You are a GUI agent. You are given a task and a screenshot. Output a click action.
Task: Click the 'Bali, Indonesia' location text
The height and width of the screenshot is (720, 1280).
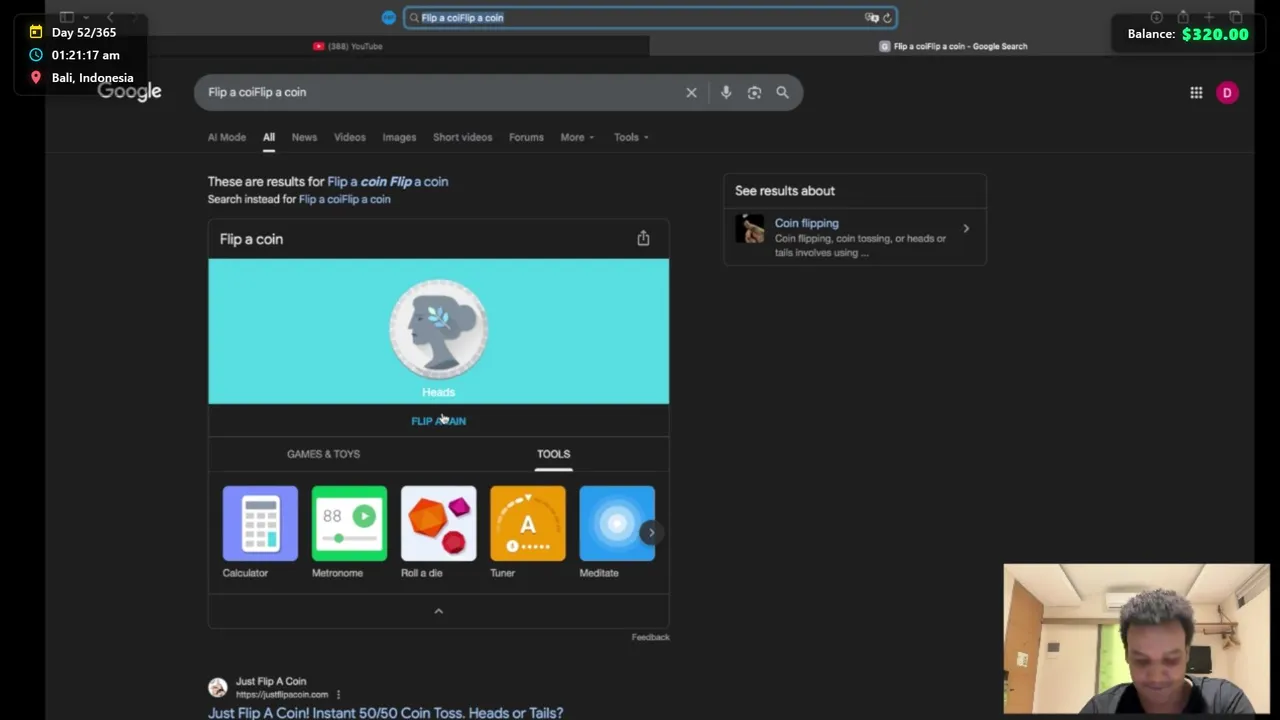tap(92, 77)
